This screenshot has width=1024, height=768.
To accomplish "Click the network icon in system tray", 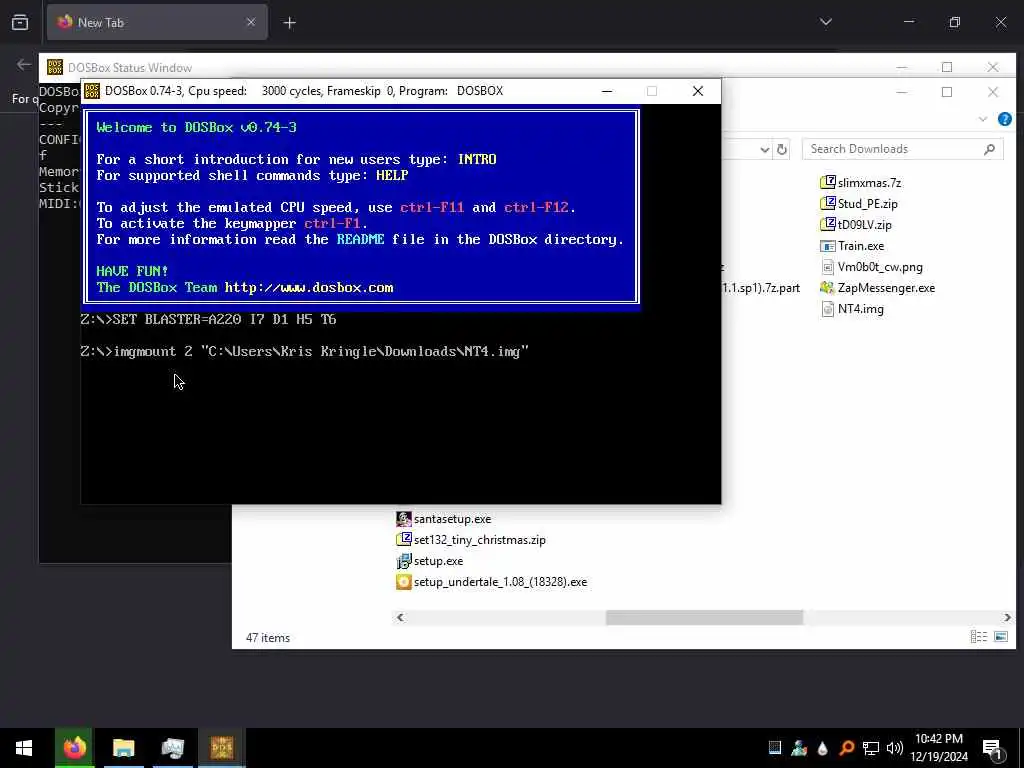I will pyautogui.click(x=871, y=748).
